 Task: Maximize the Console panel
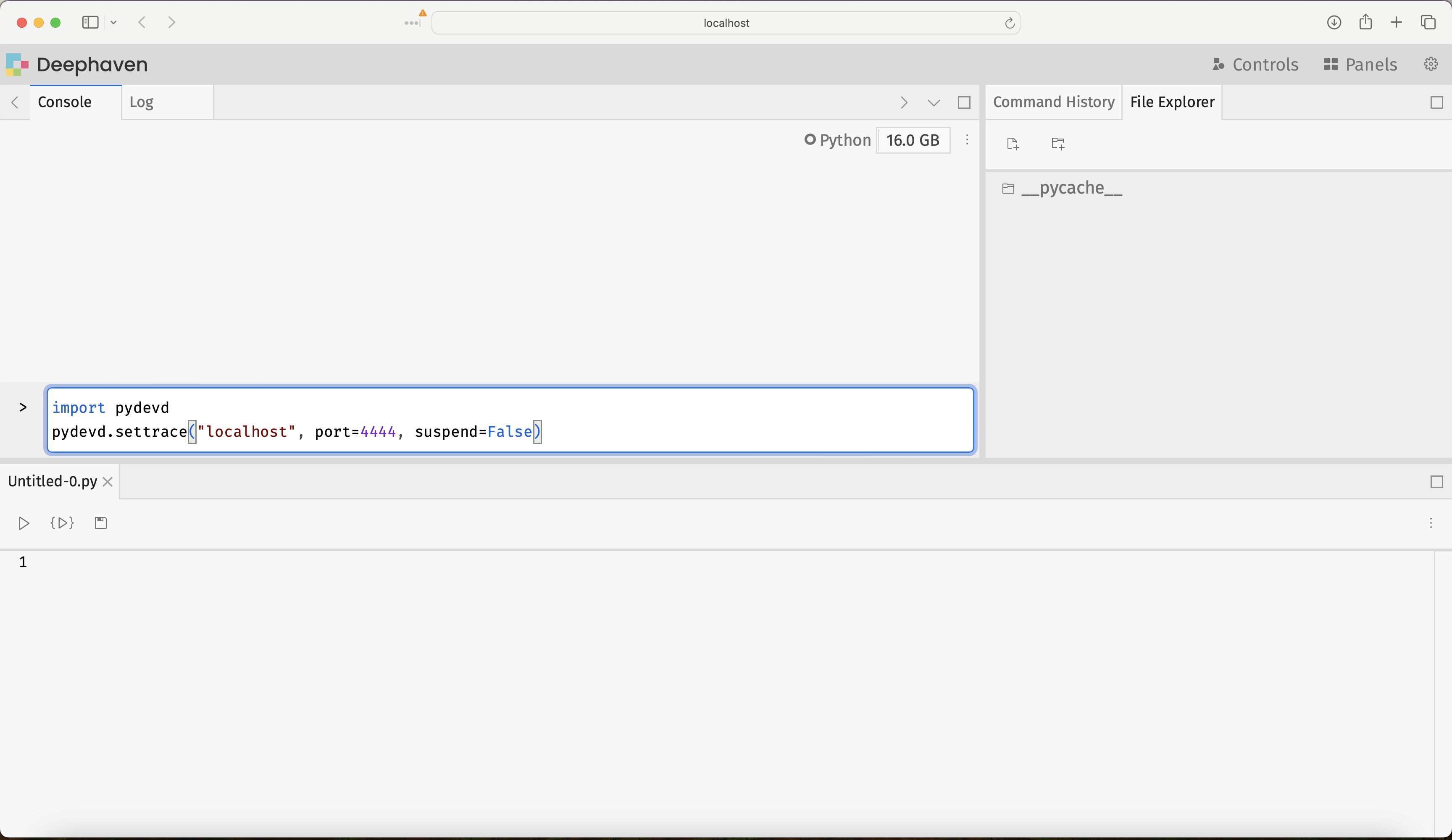tap(964, 102)
